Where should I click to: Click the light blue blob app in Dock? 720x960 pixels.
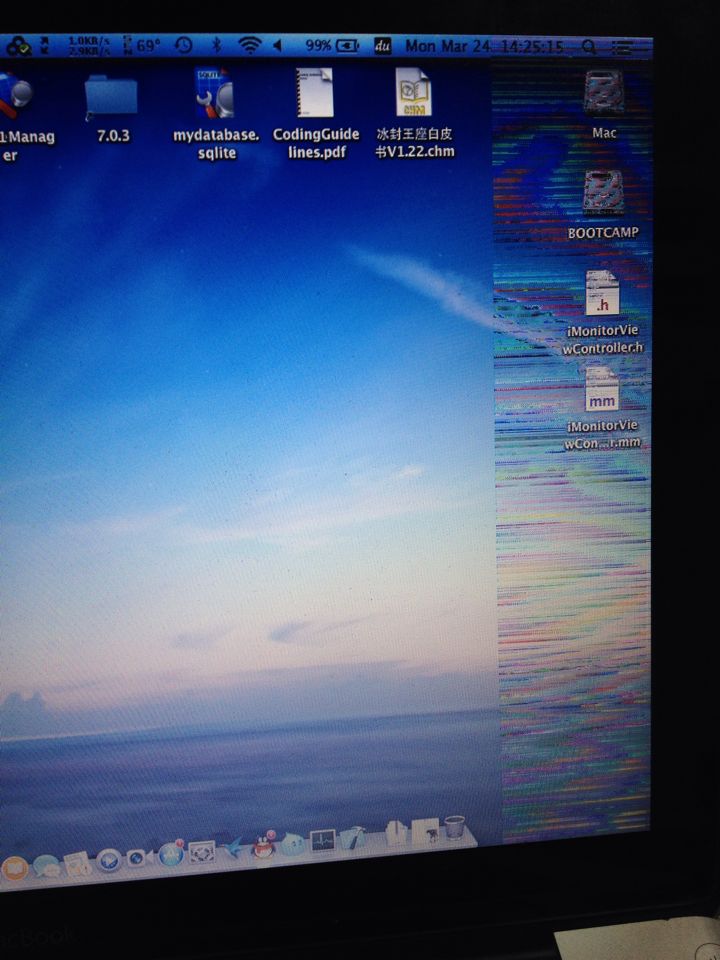[x=292, y=844]
